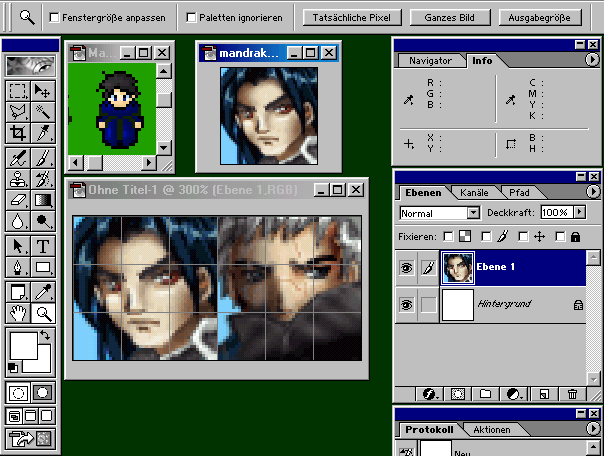Select the Move tool
Screen dimensions: 604x456
[x=43, y=91]
